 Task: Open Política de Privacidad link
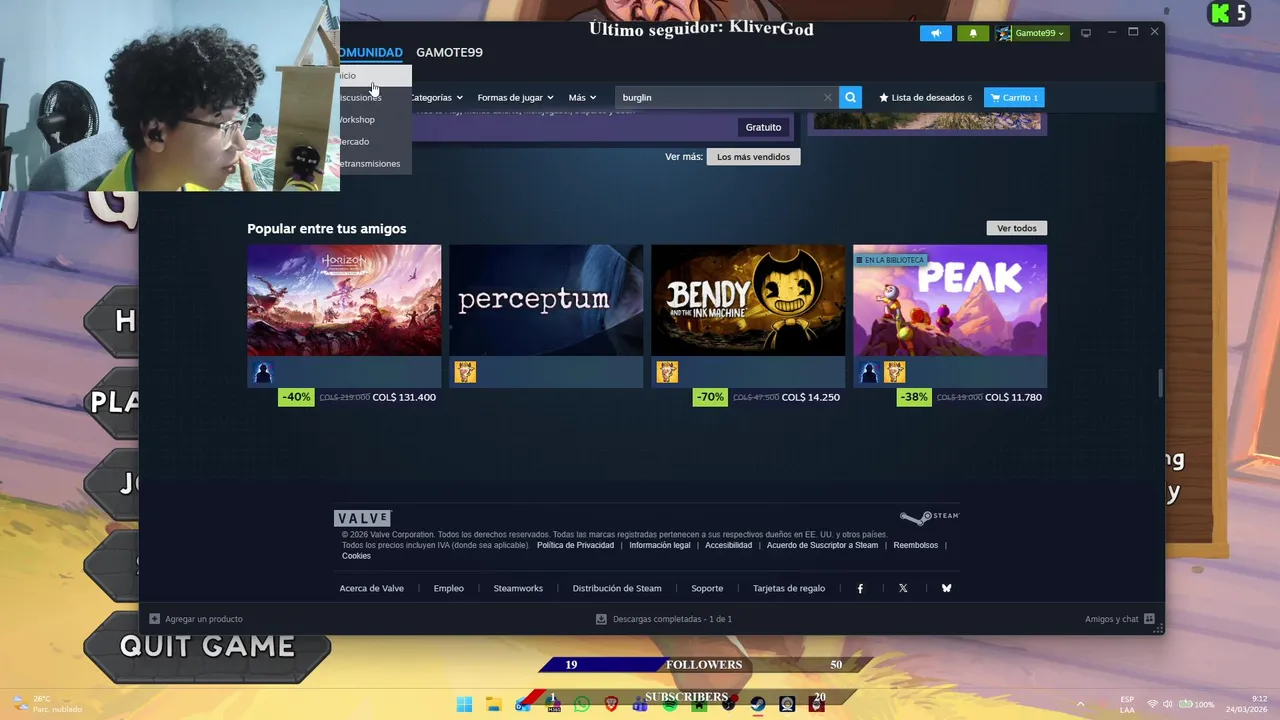(575, 545)
